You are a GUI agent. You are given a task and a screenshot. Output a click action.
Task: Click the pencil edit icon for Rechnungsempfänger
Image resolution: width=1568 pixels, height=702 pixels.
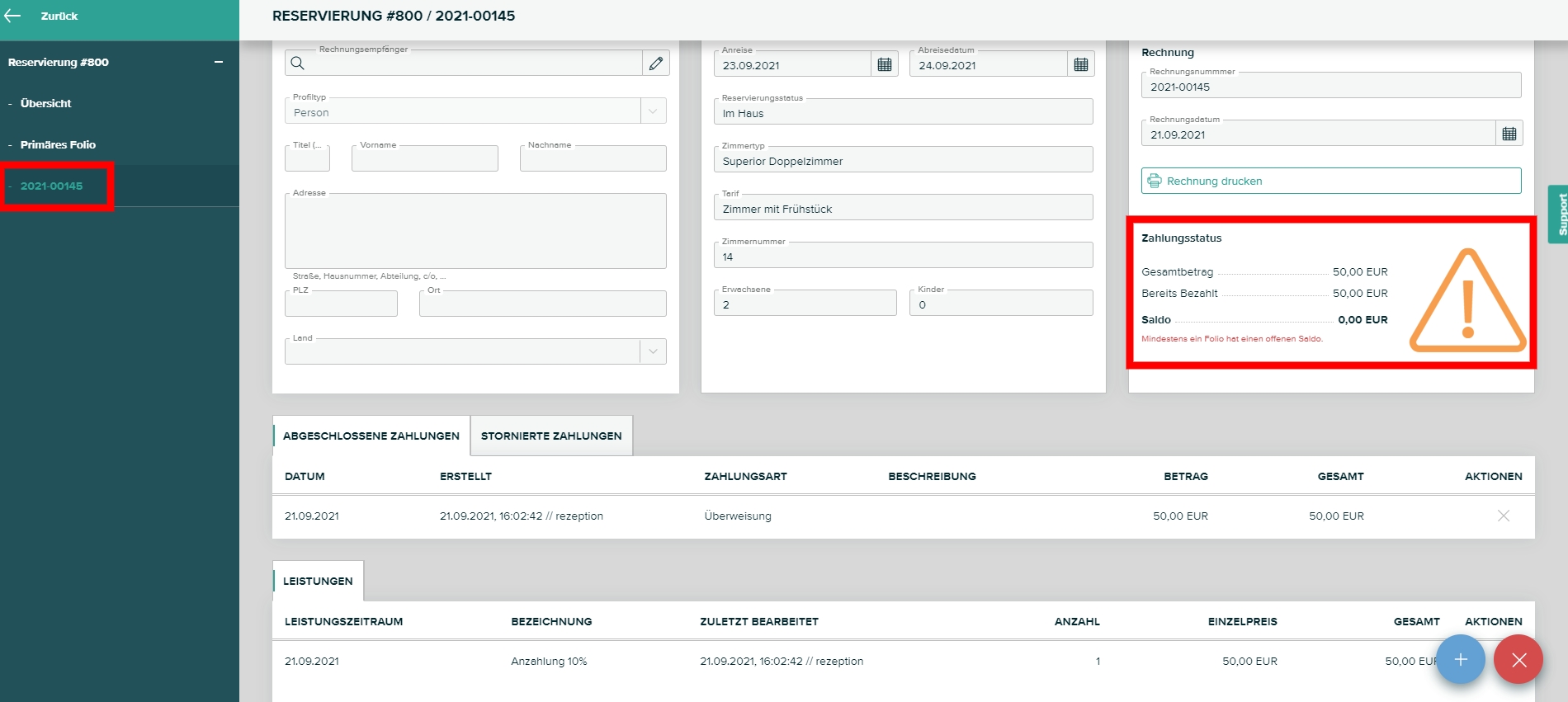(x=656, y=64)
